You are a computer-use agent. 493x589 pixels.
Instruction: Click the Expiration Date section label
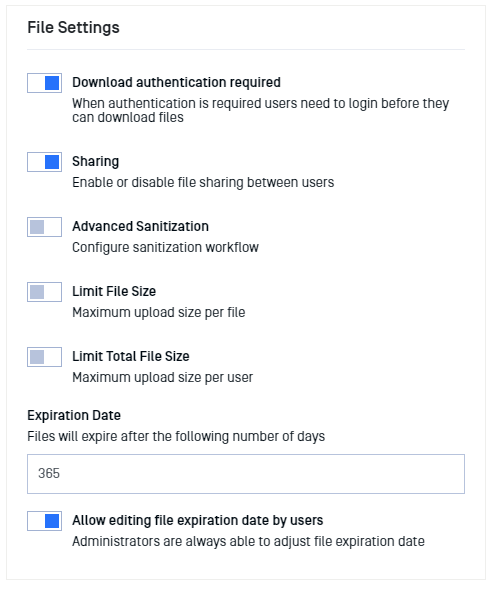74,415
